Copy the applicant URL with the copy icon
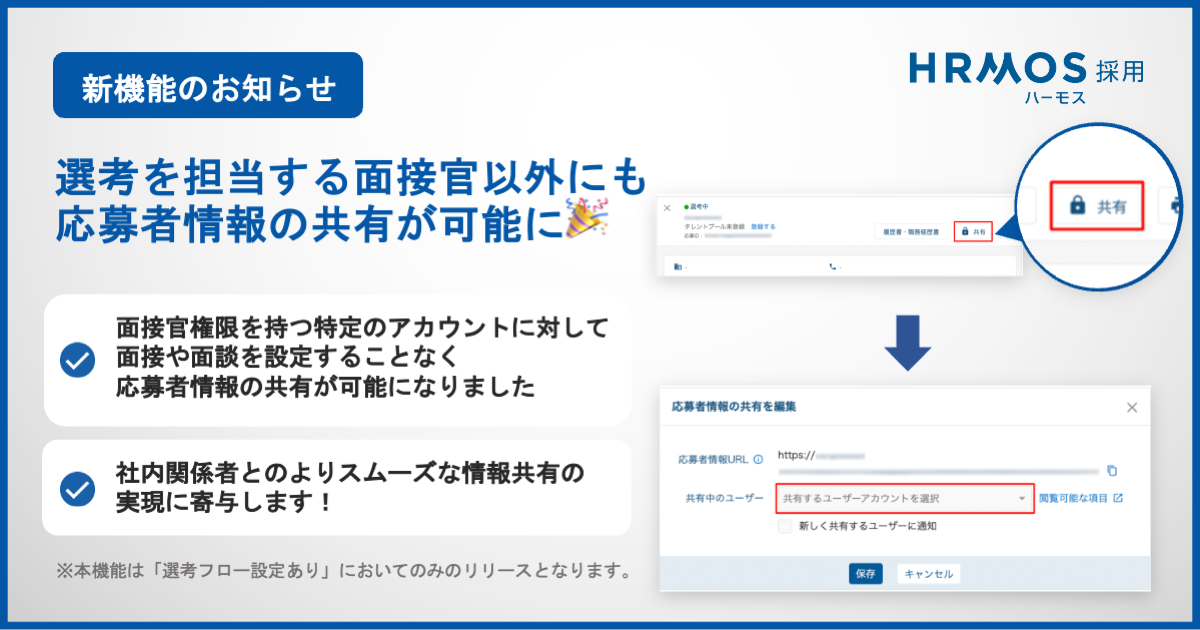 pyautogui.click(x=1112, y=470)
